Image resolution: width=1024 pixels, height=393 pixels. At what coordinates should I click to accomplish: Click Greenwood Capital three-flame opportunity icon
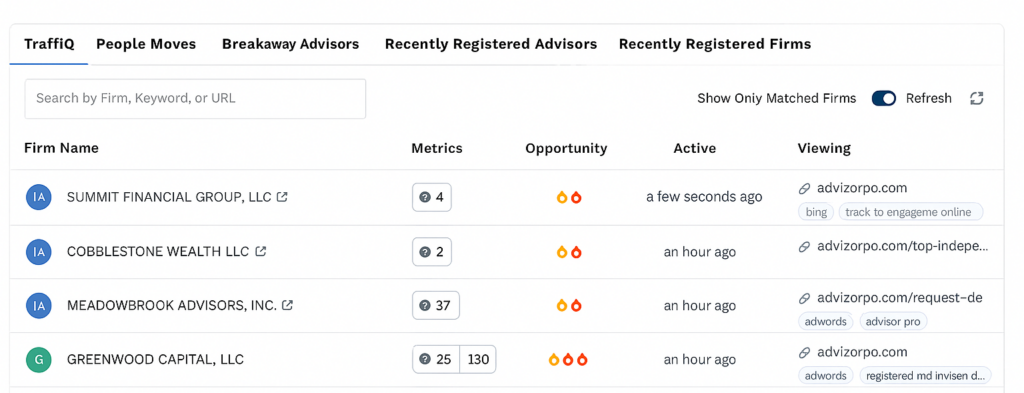[x=568, y=359]
